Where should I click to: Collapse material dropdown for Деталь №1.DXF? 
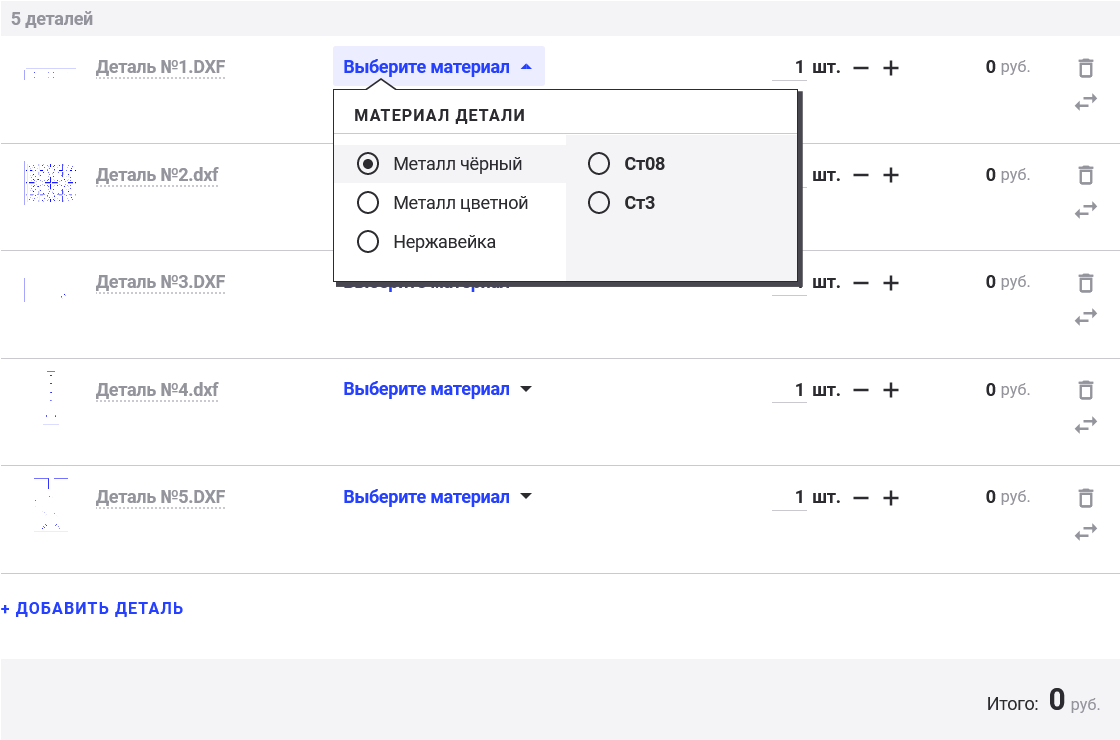coord(438,68)
